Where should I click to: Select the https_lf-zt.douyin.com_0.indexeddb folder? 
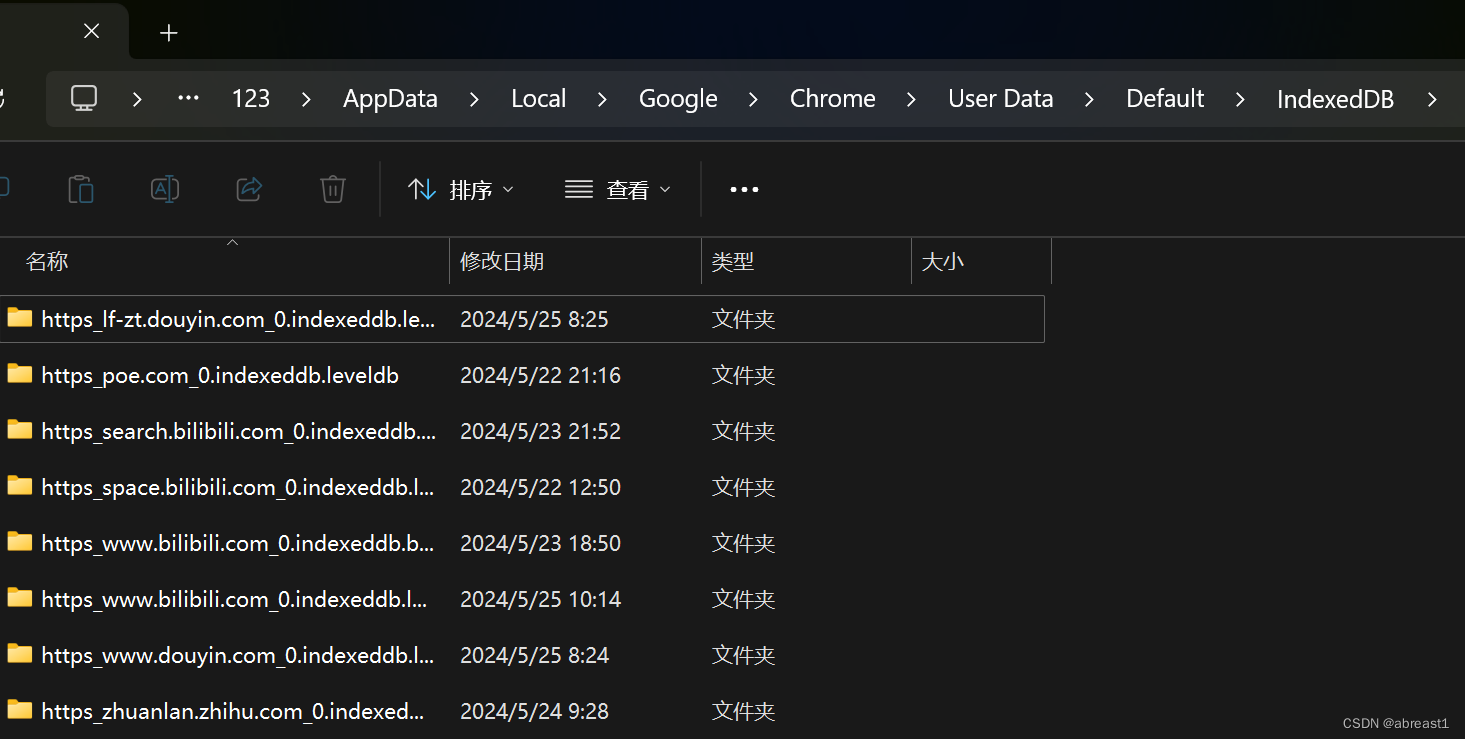pyautogui.click(x=520, y=319)
